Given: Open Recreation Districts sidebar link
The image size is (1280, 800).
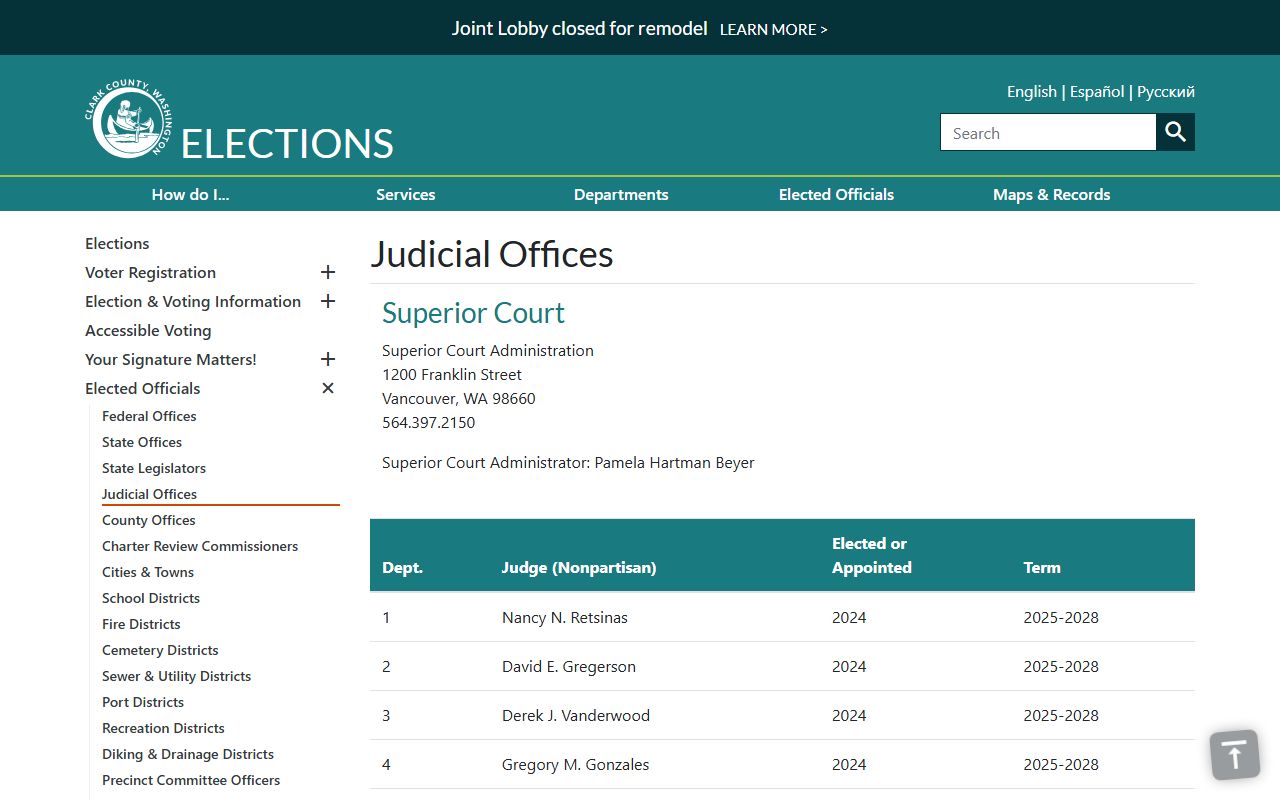Looking at the screenshot, I should point(163,728).
